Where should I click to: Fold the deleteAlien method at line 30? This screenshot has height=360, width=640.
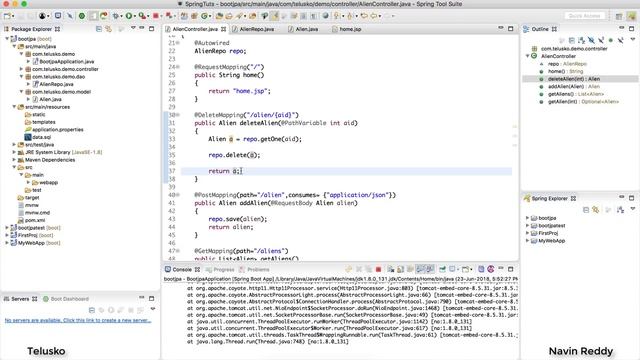point(178,115)
